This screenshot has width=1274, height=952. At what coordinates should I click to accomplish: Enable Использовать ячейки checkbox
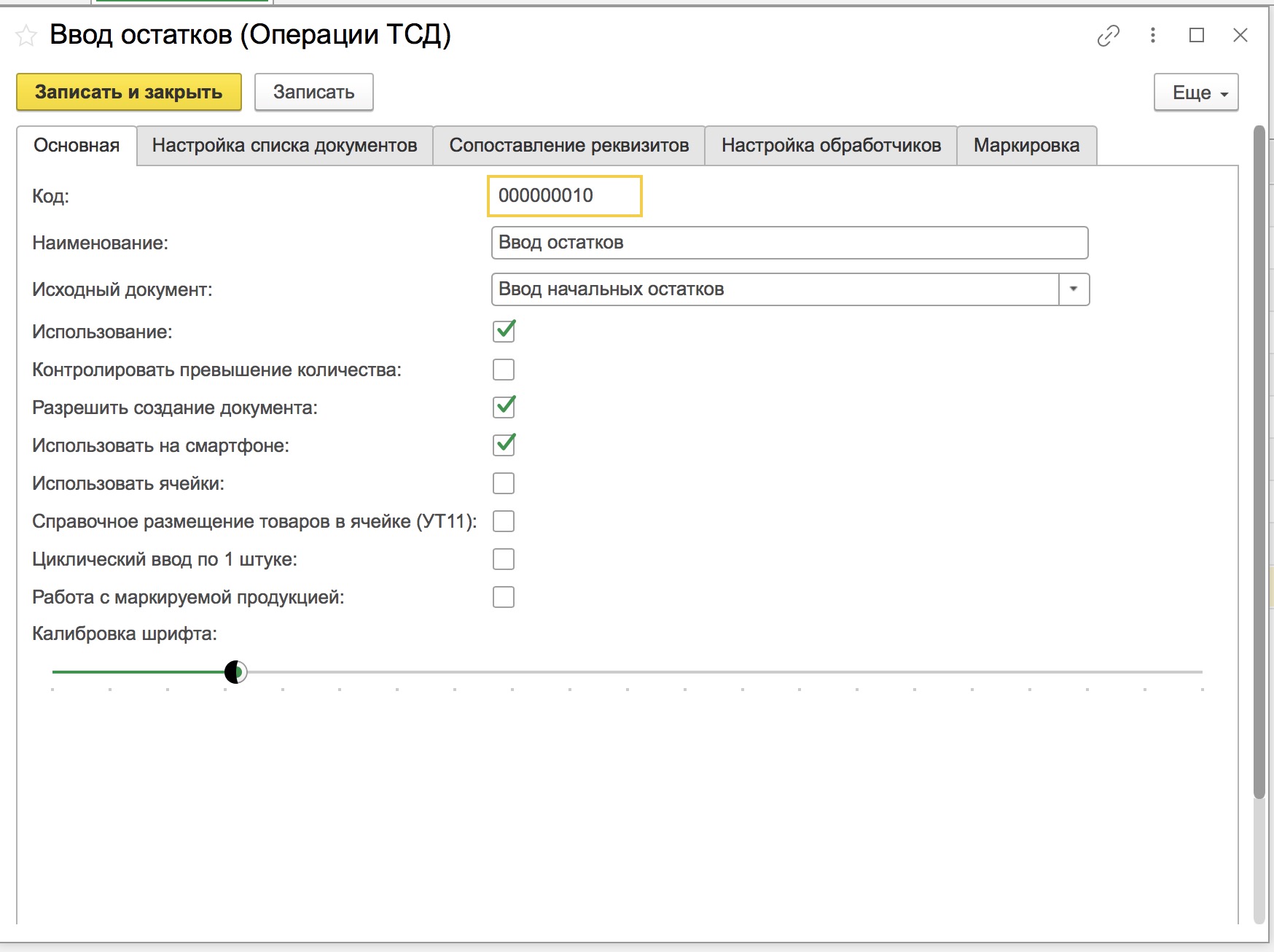[504, 483]
